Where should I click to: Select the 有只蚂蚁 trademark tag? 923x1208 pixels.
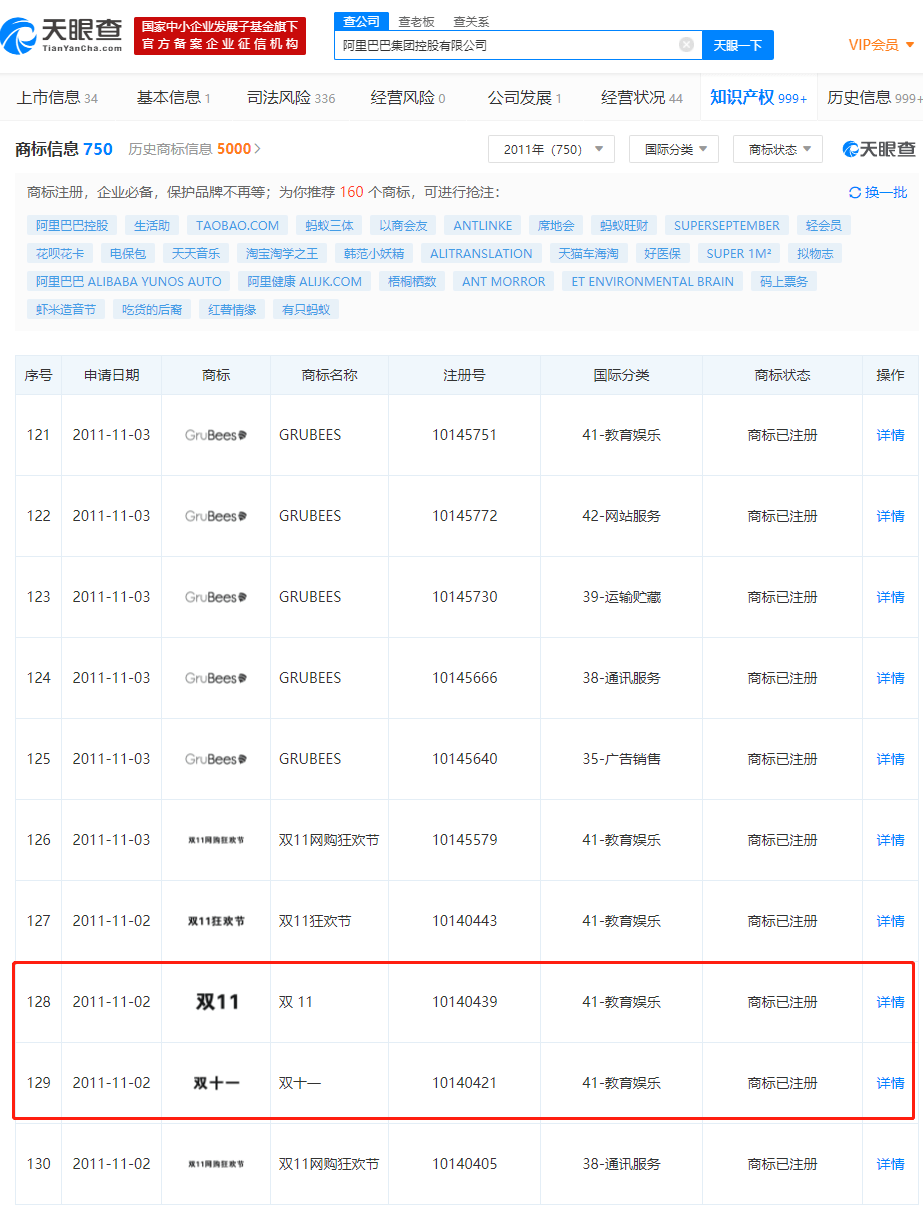306,309
